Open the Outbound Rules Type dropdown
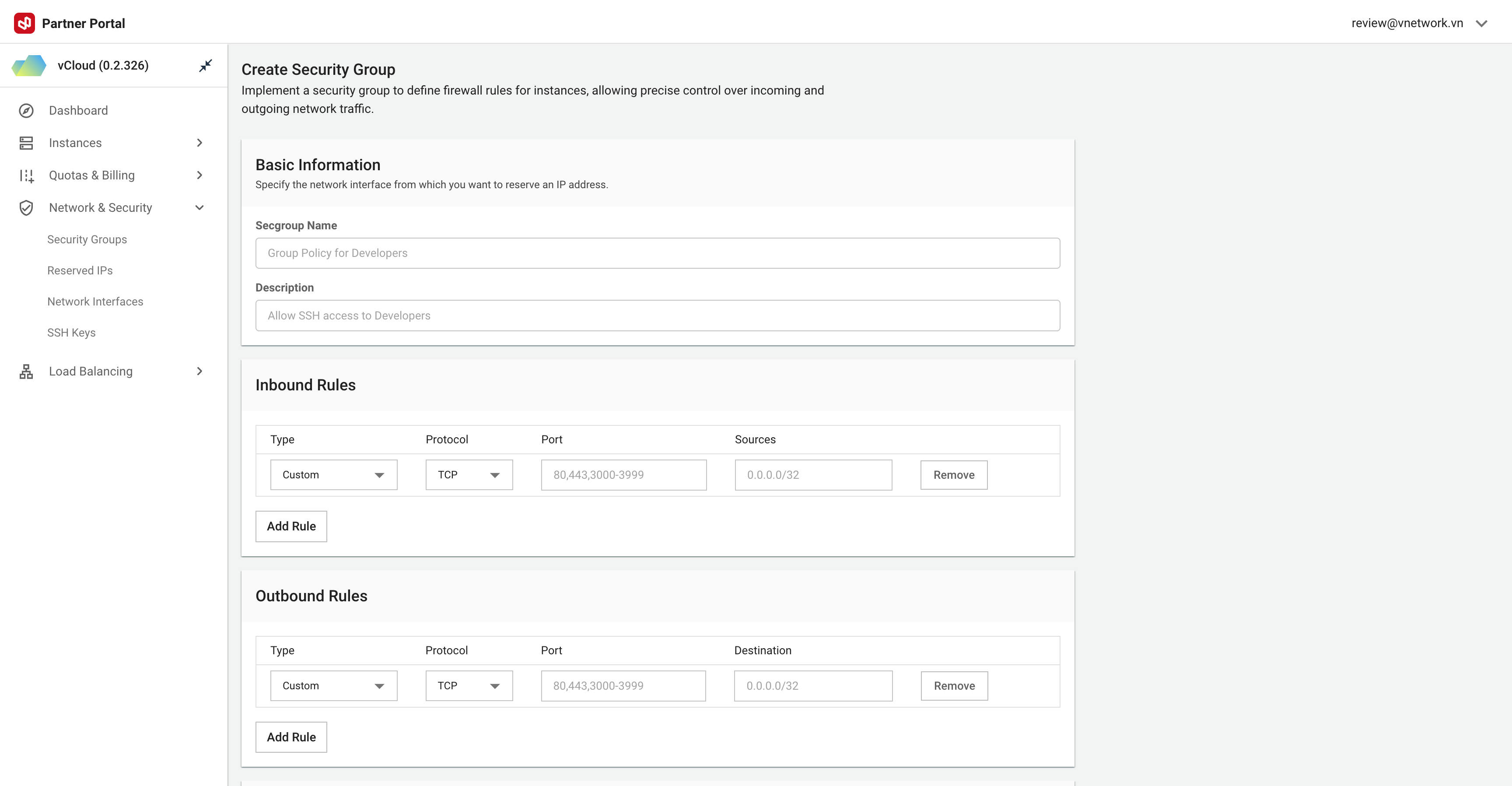This screenshot has width=1512, height=786. pos(333,685)
